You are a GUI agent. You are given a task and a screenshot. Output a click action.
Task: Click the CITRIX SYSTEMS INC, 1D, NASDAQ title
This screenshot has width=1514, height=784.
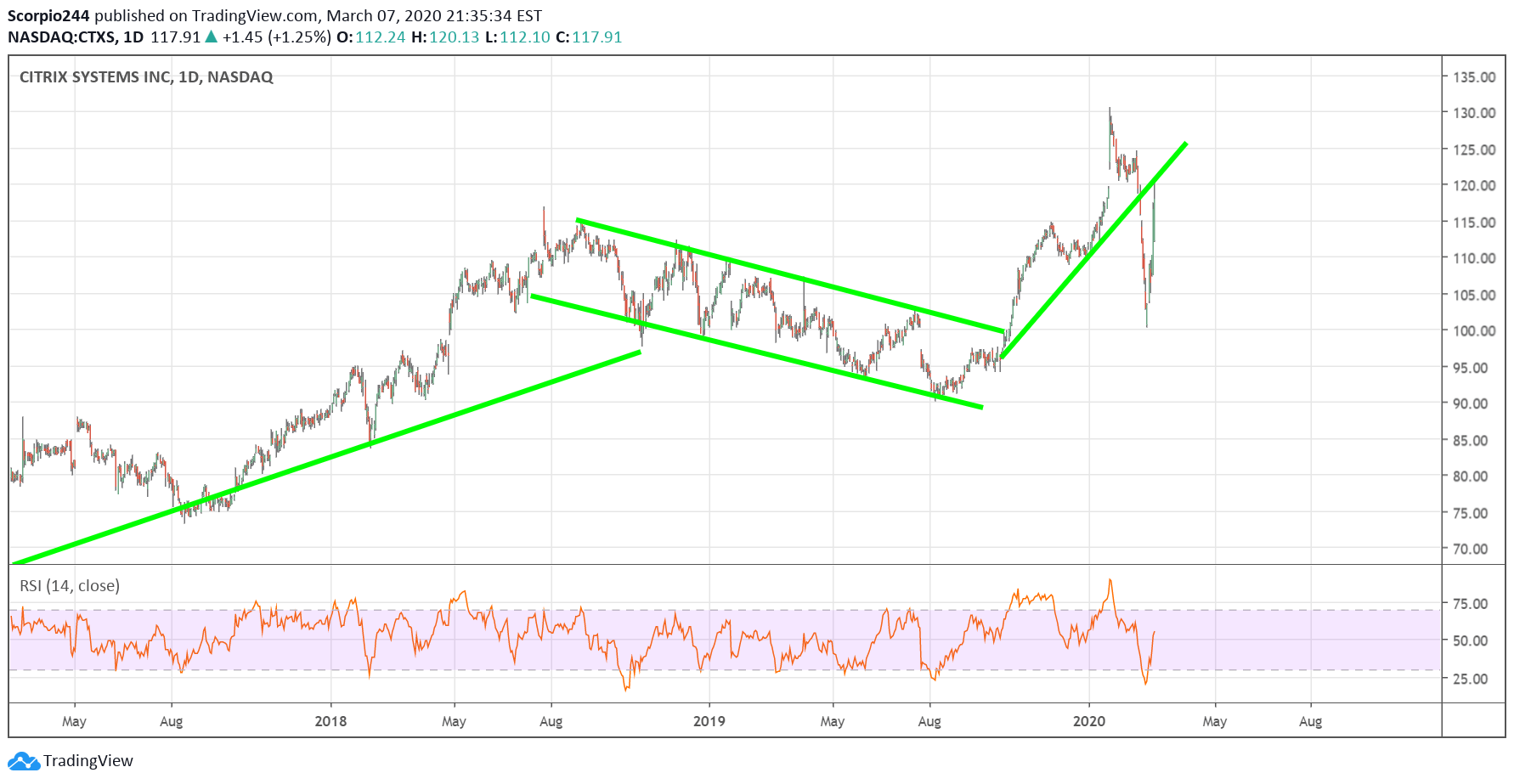click(x=146, y=77)
